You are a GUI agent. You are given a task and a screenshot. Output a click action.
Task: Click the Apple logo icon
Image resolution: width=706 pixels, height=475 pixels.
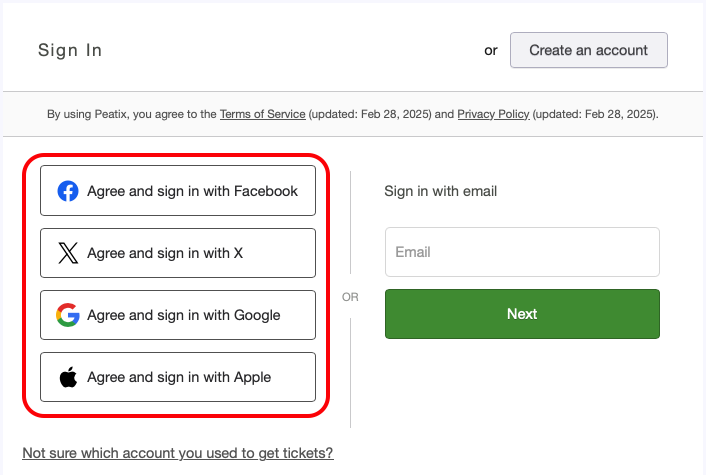(x=68, y=377)
